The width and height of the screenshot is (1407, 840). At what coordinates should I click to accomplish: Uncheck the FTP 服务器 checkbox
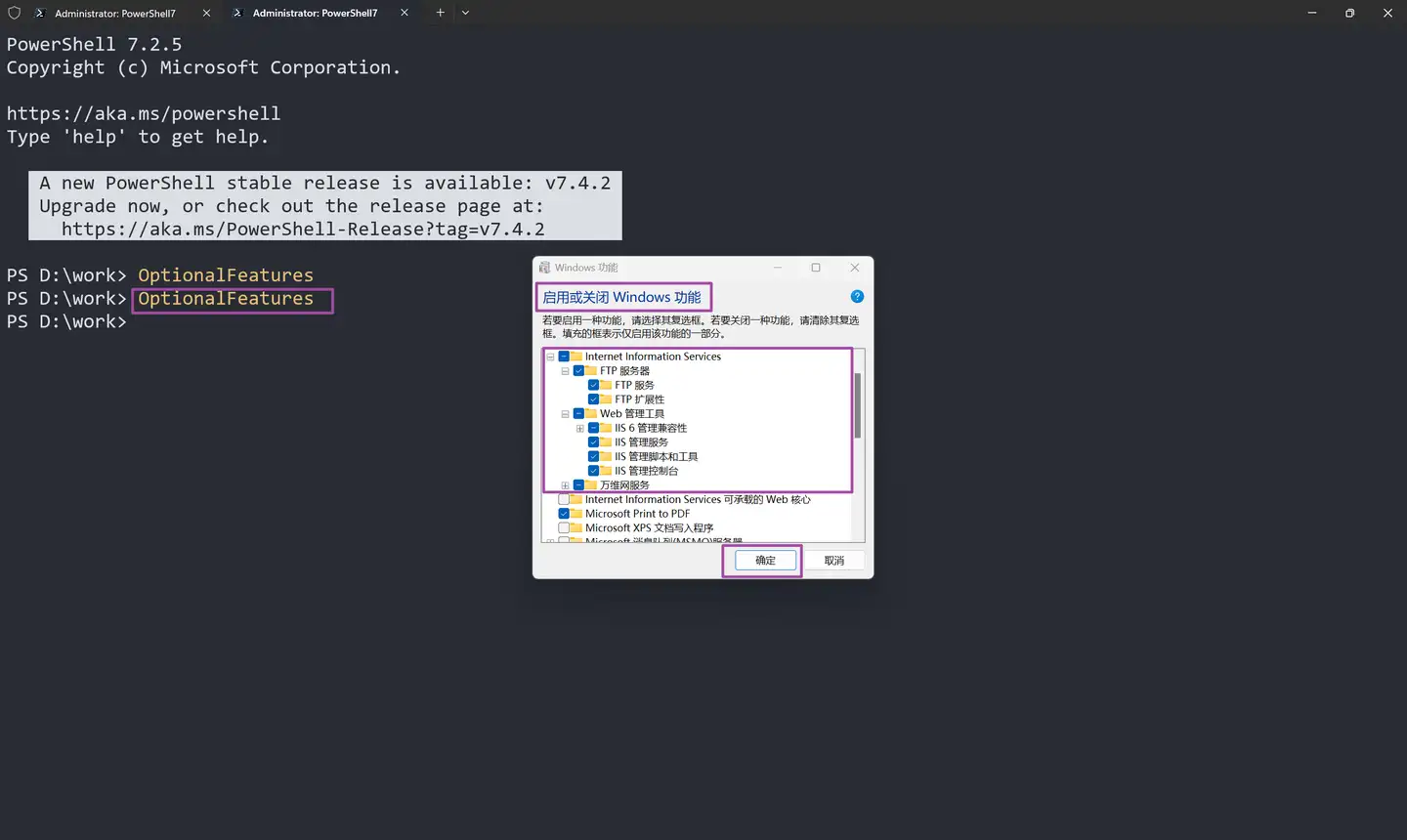[x=578, y=371]
